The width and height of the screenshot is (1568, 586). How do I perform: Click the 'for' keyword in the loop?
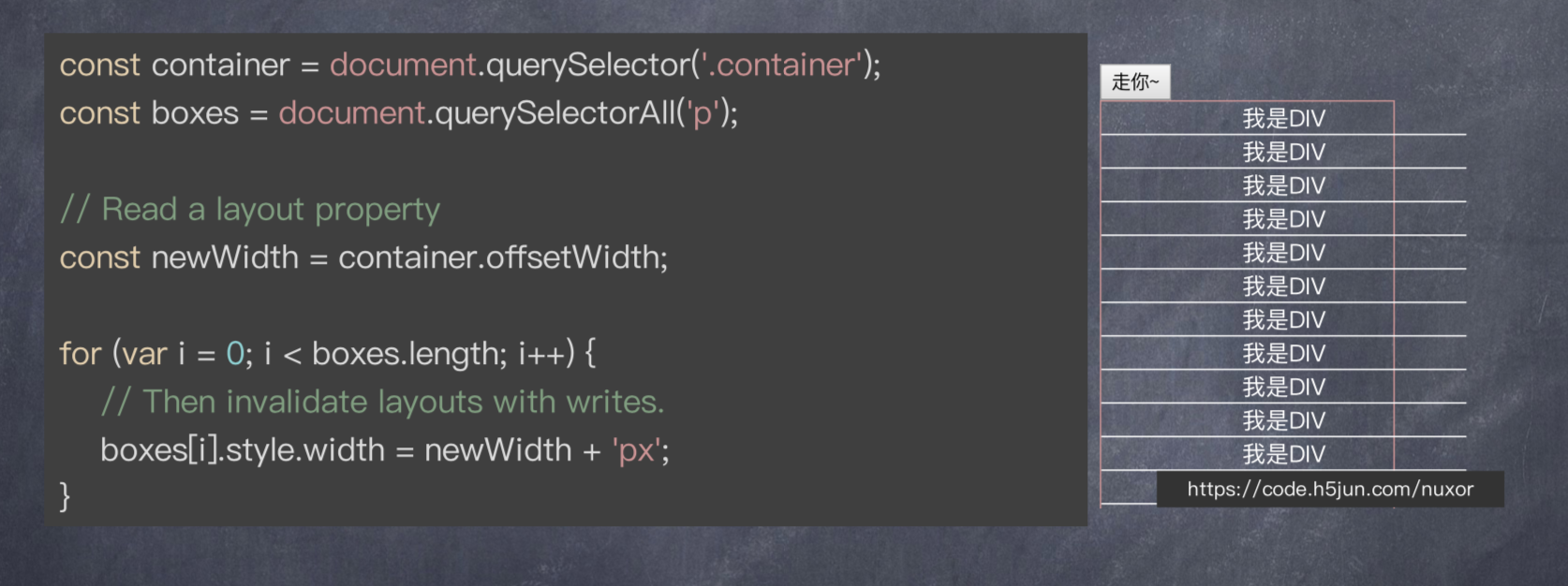80,354
